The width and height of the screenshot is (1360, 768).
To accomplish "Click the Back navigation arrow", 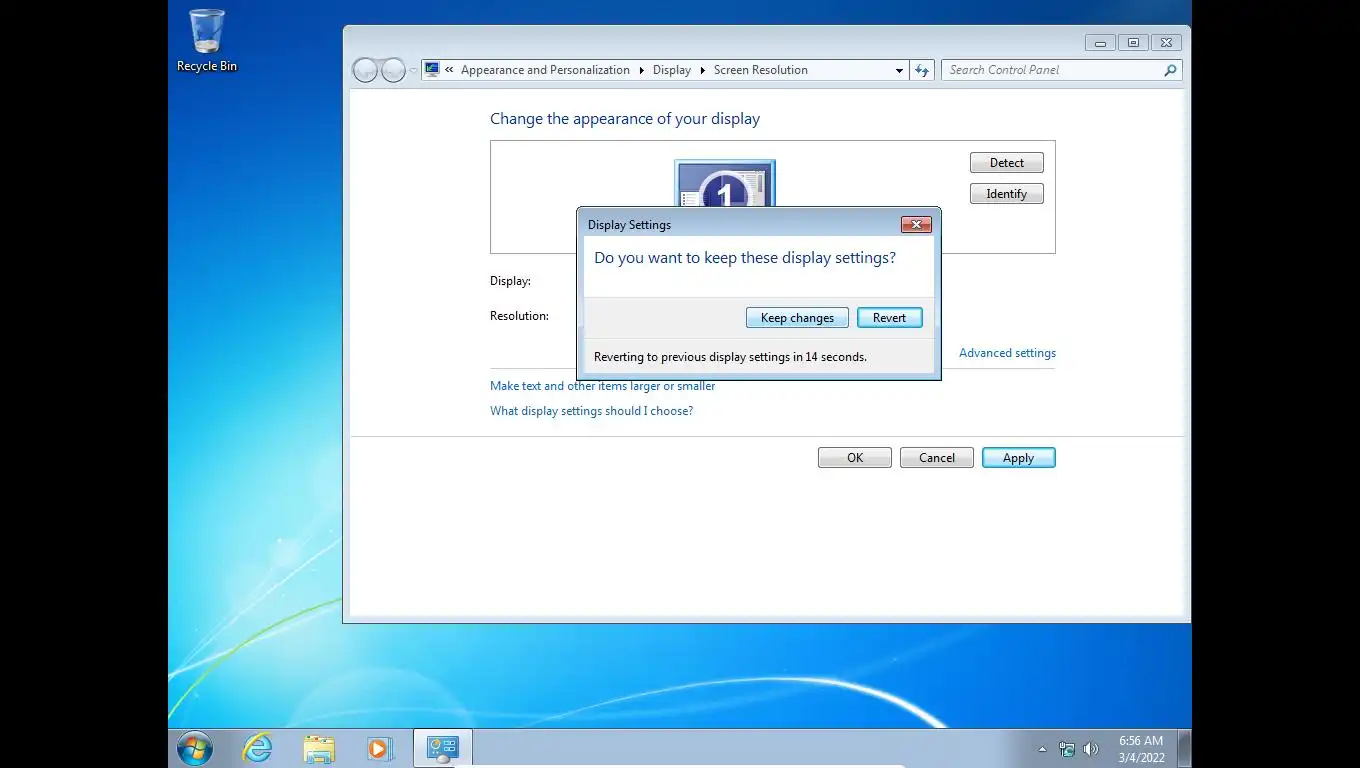I will coord(366,70).
